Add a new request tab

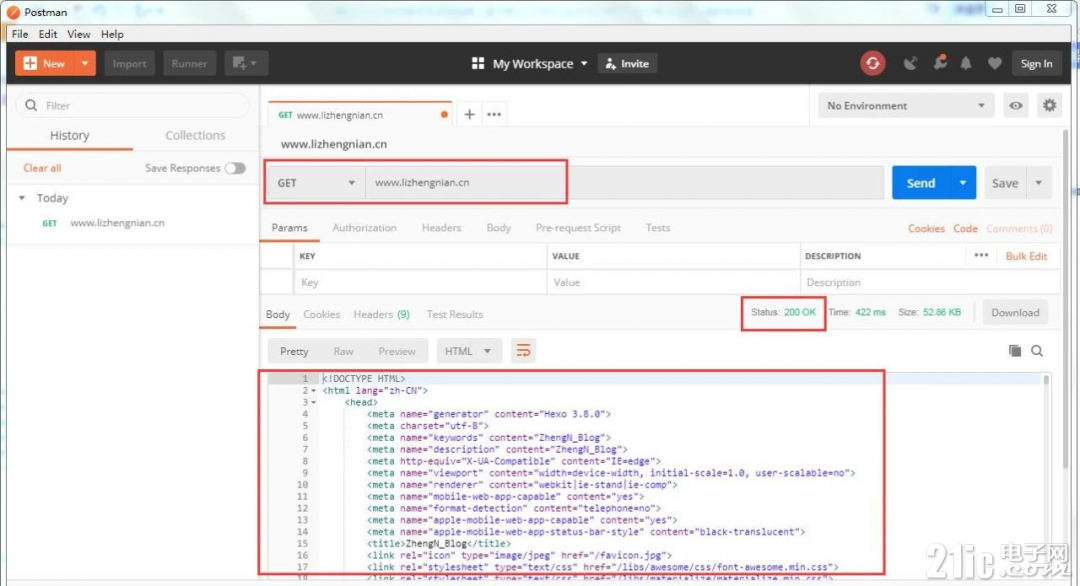click(469, 114)
